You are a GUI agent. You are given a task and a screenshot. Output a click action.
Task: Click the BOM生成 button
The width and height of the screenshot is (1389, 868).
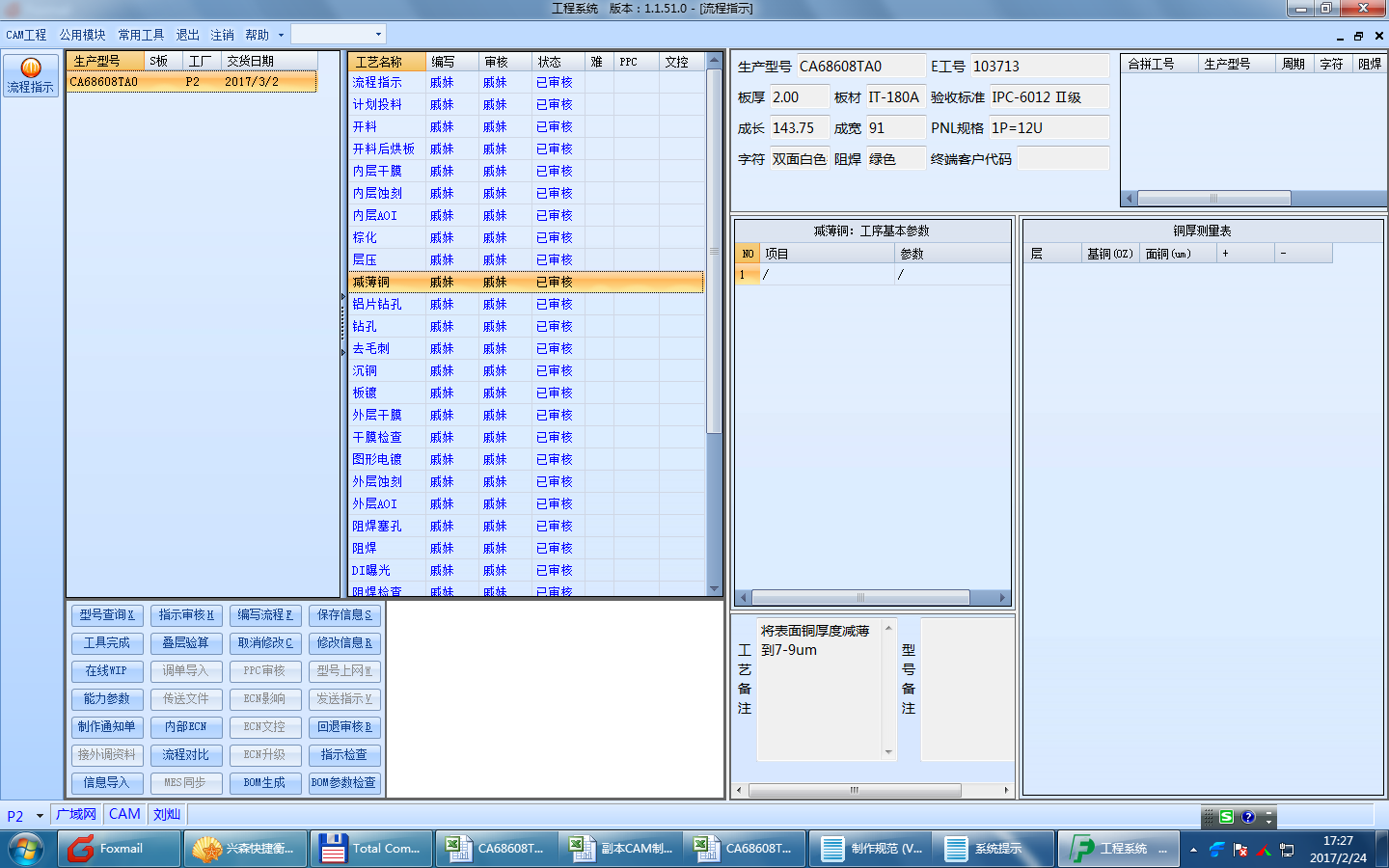pyautogui.click(x=265, y=782)
